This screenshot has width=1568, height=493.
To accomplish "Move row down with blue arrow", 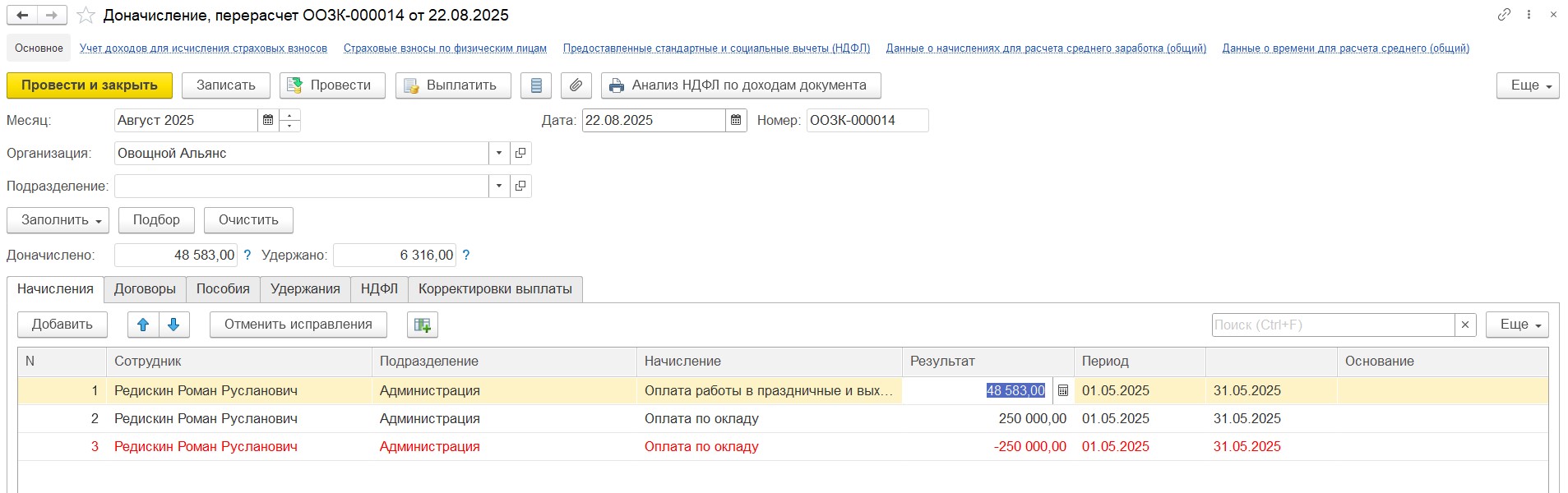I will (x=173, y=325).
